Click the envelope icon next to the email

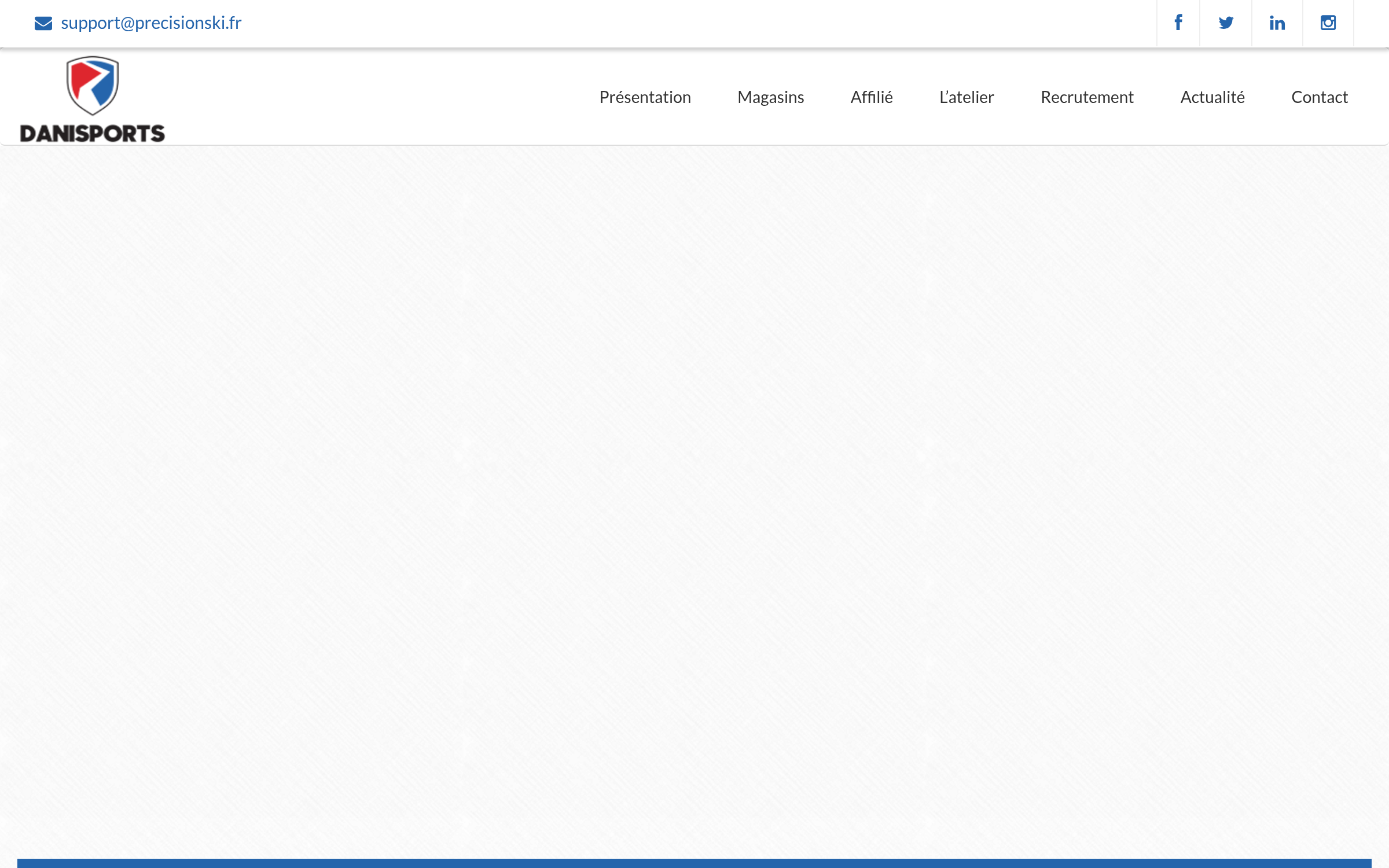pyautogui.click(x=43, y=23)
